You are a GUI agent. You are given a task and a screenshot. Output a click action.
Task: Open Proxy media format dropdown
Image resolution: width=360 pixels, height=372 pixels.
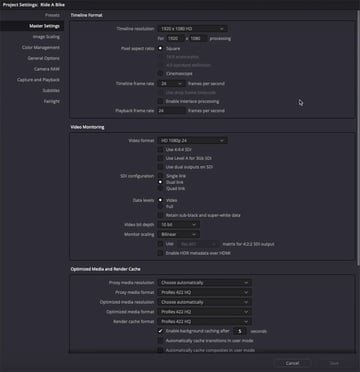click(204, 292)
